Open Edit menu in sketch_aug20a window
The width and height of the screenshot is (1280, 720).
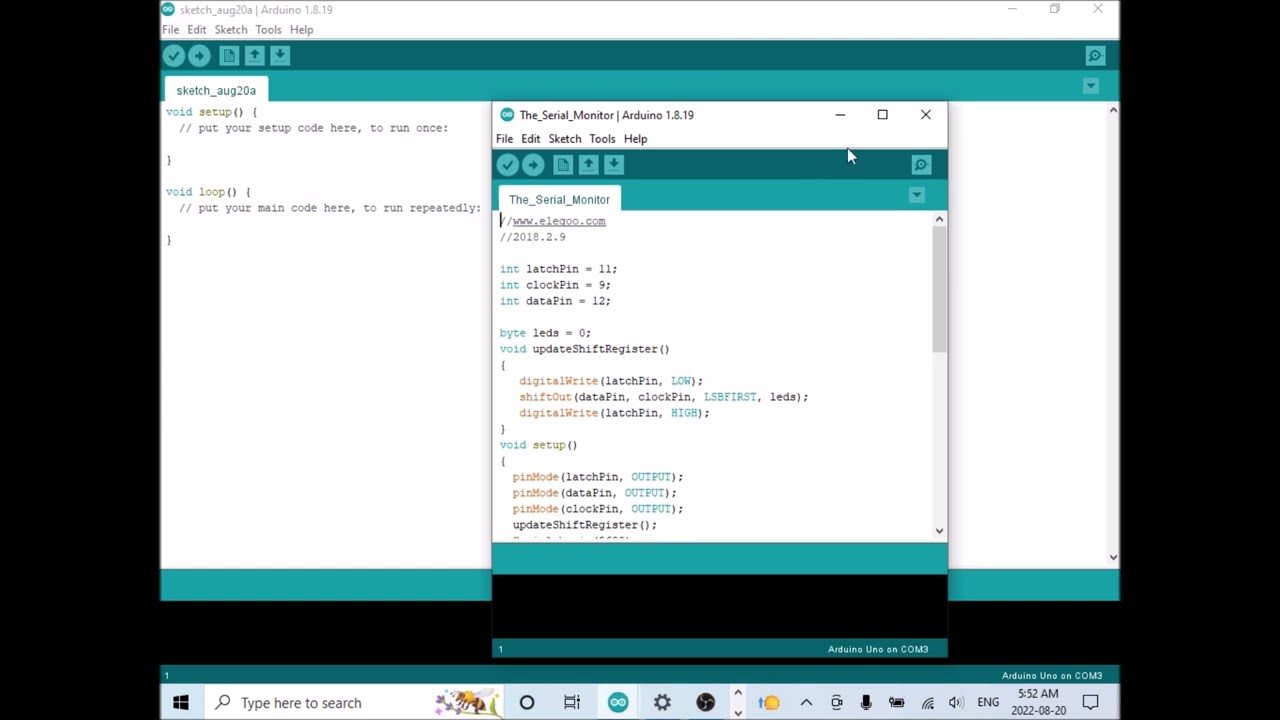[x=196, y=30]
